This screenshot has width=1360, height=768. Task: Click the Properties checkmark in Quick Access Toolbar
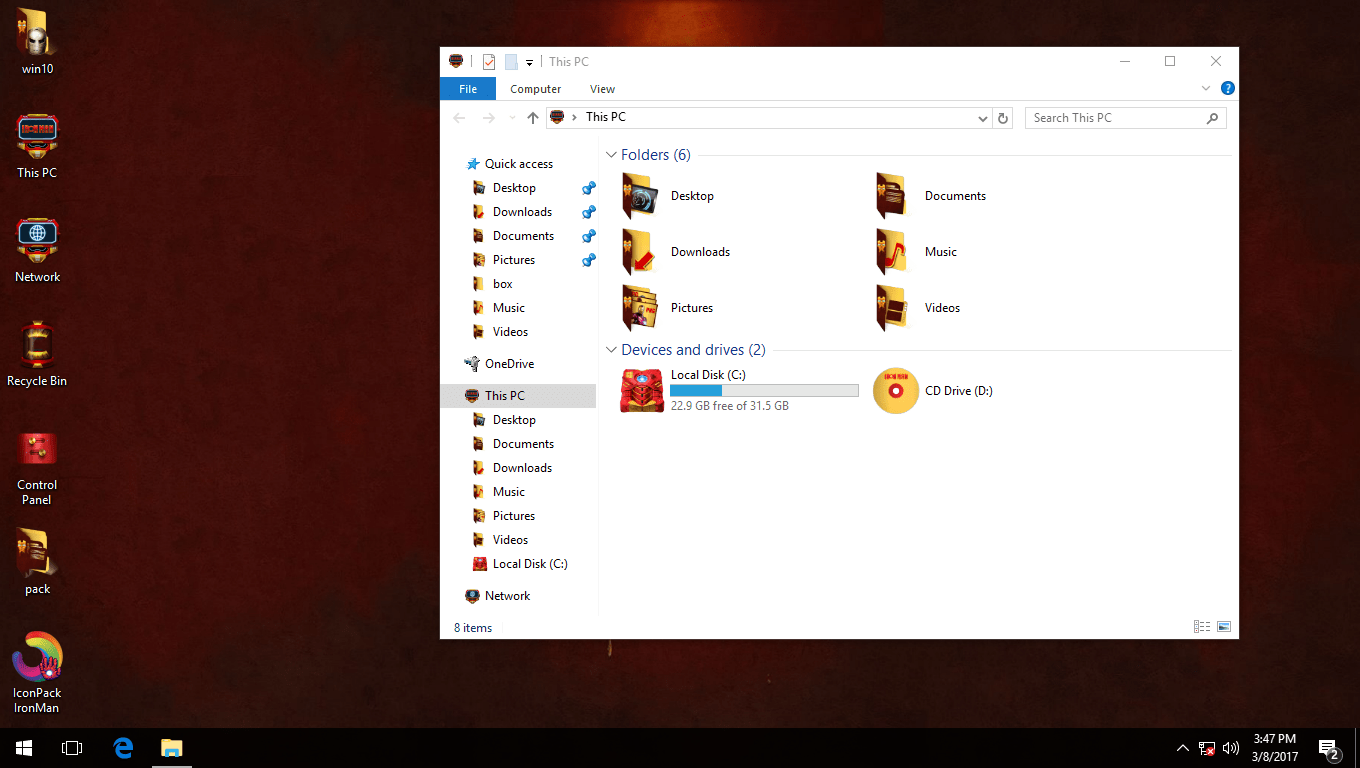point(488,61)
